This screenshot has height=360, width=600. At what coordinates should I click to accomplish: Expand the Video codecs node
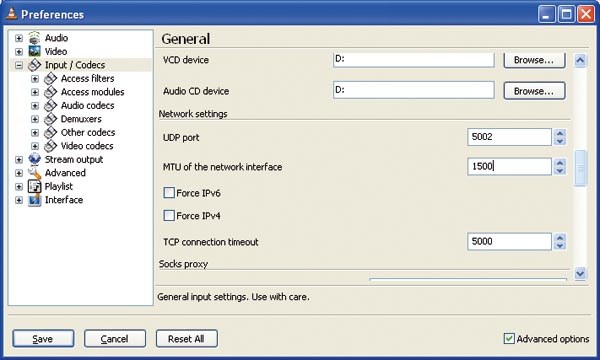35,146
